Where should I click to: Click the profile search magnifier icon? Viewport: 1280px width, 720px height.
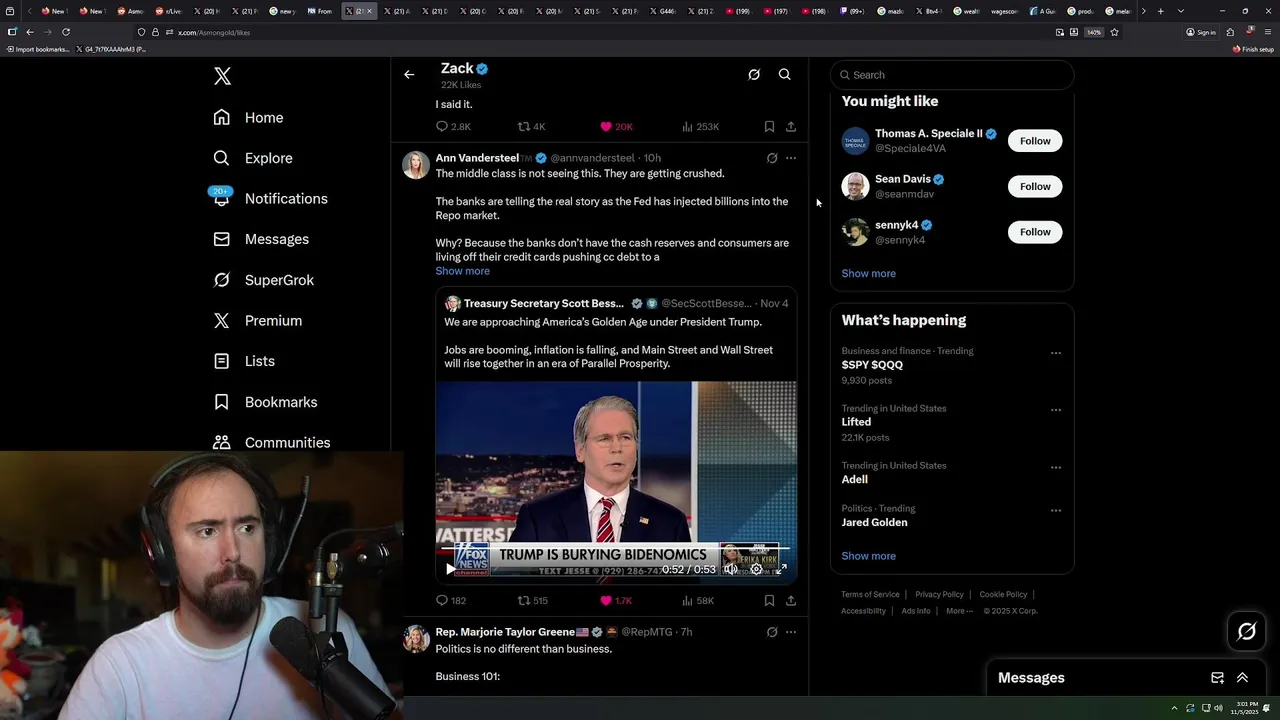click(785, 75)
